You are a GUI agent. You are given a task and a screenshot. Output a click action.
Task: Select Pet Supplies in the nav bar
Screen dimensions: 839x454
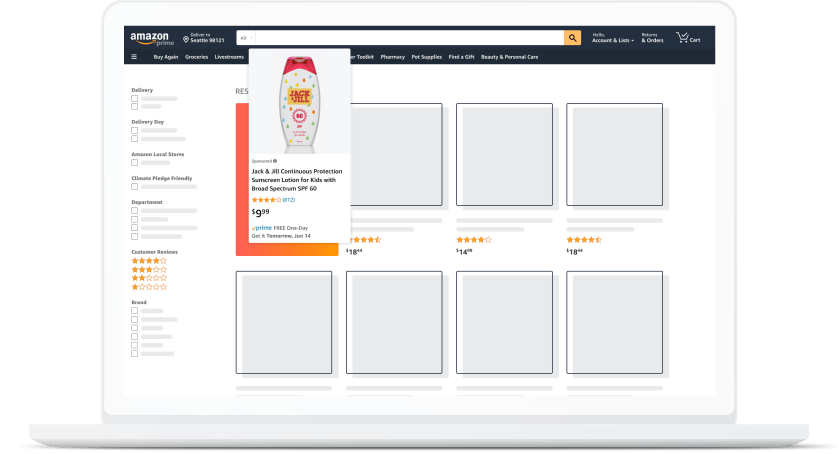tap(426, 57)
